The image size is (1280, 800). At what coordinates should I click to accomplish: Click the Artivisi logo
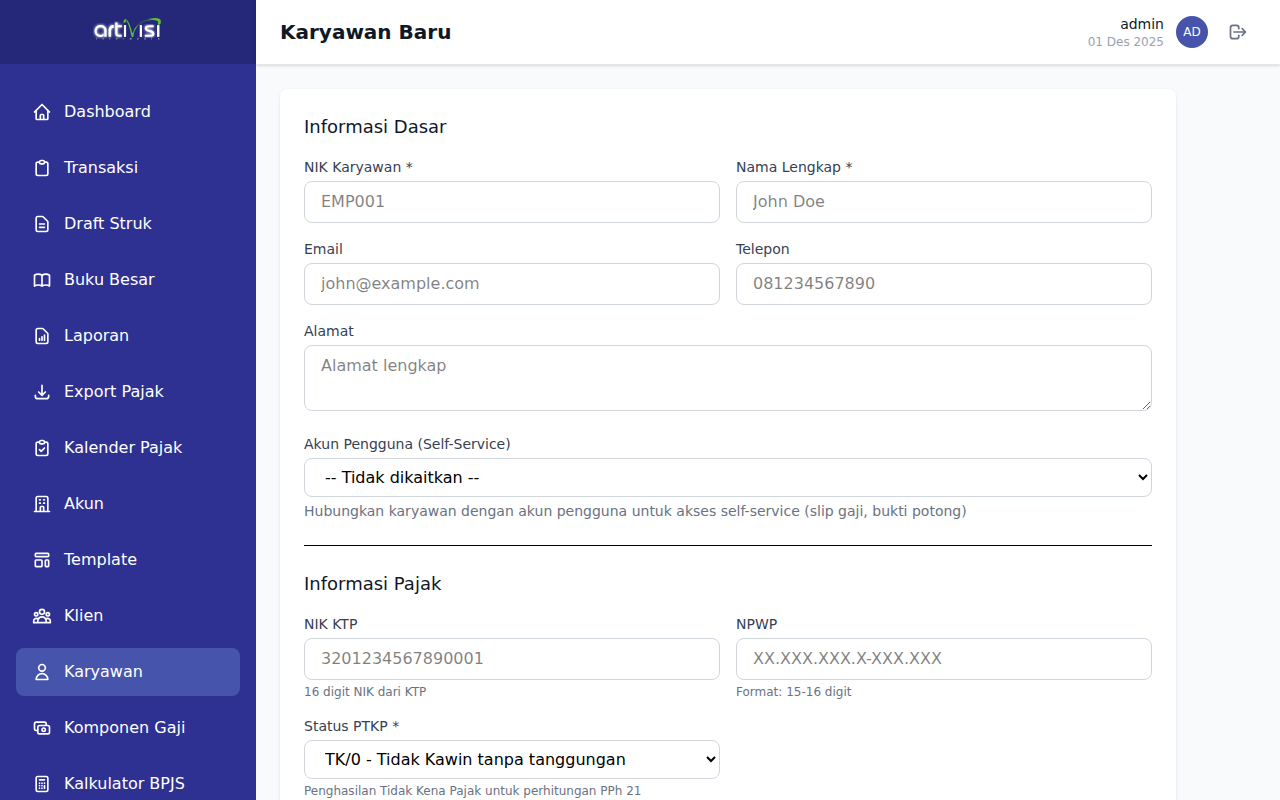127,30
